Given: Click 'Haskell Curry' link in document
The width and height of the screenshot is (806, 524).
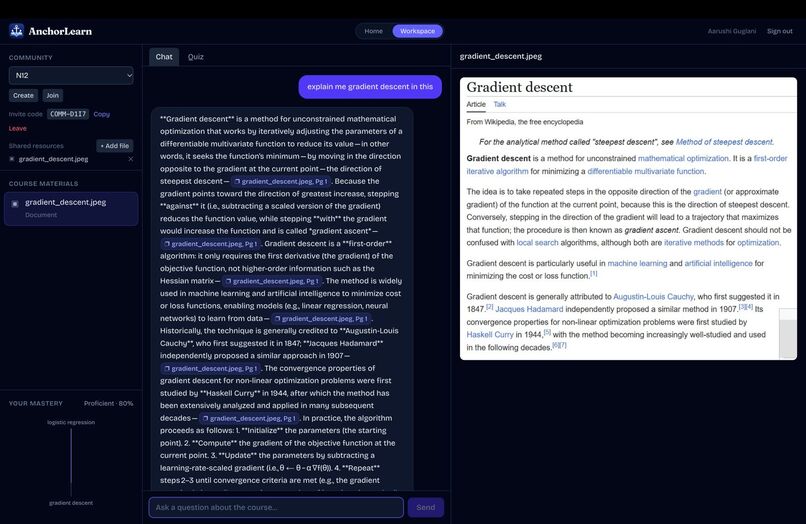Looking at the screenshot, I should pos(490,335).
